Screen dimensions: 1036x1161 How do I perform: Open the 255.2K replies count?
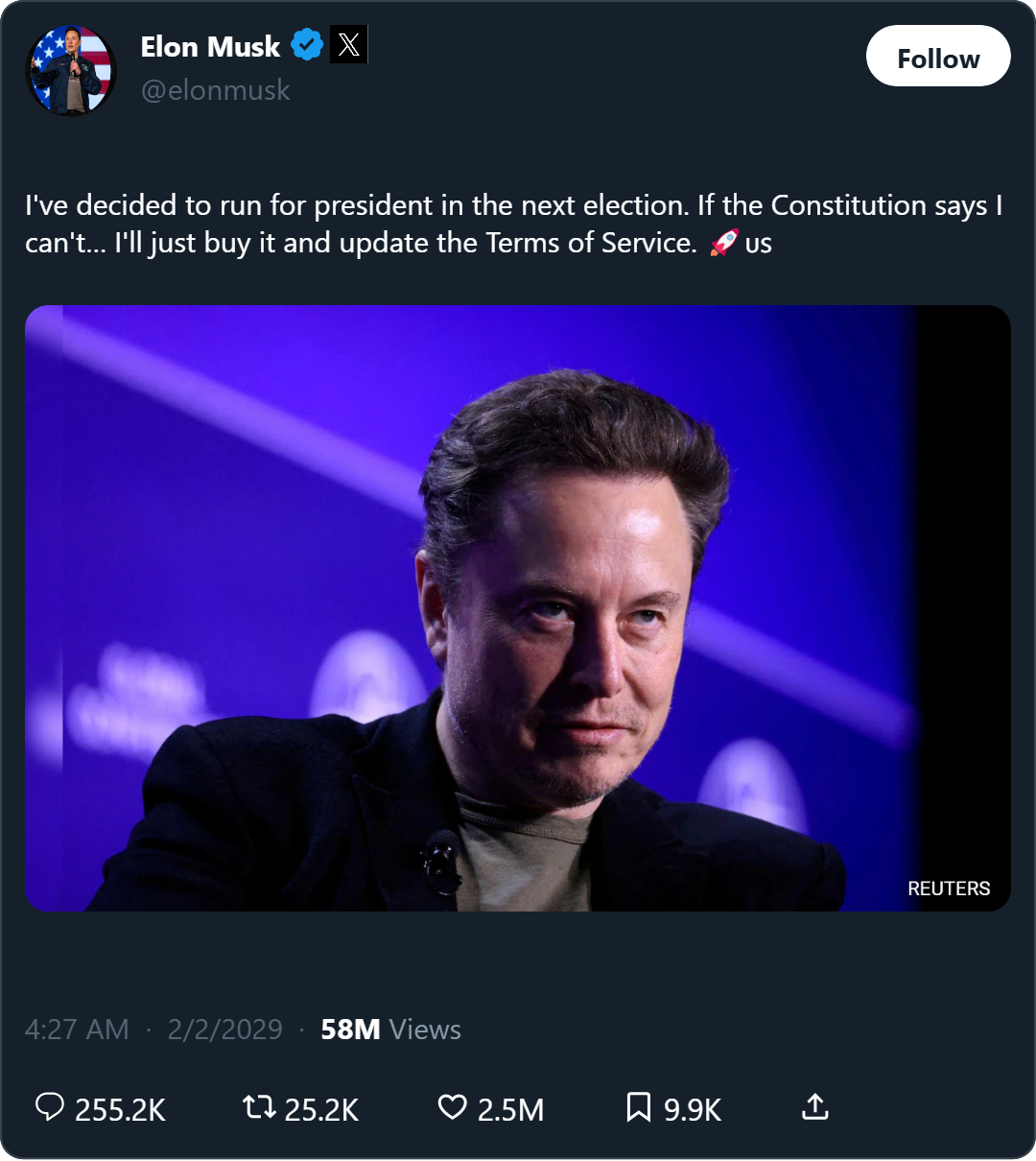pos(120,1109)
